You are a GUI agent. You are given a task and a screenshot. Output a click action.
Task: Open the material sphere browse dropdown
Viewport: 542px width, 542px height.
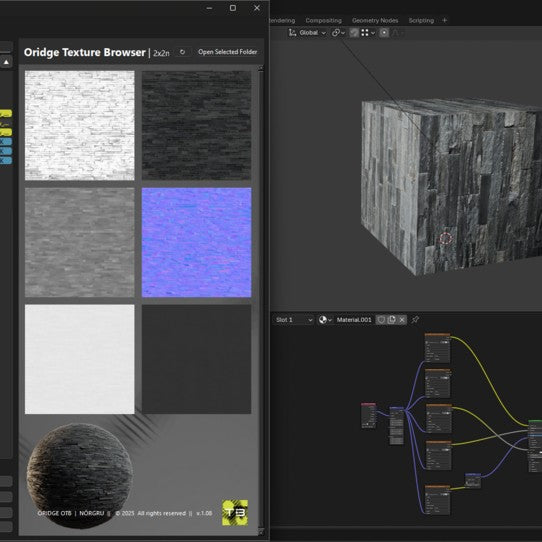coord(325,320)
